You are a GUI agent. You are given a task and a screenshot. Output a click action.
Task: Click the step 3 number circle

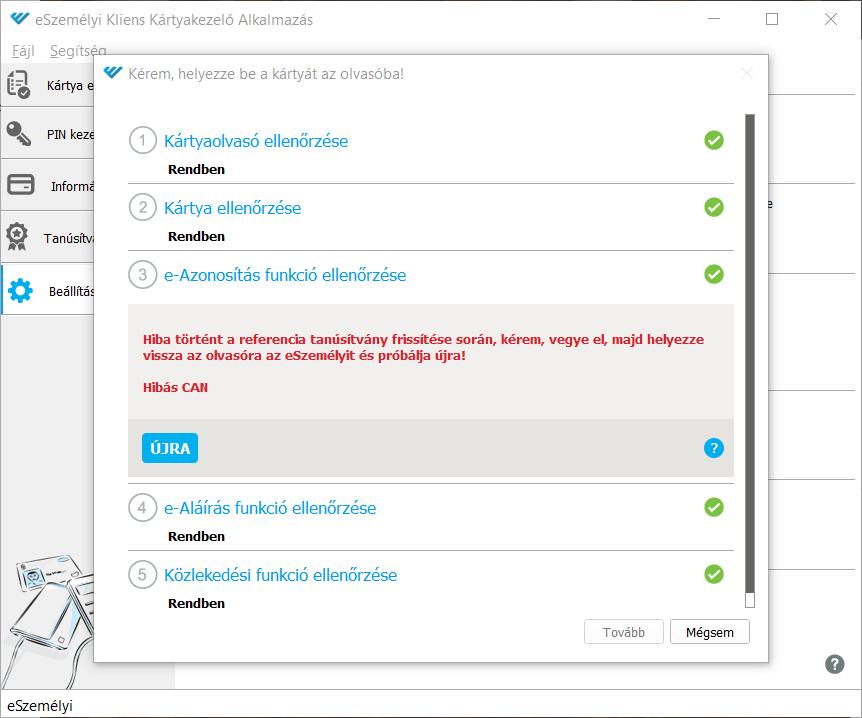tap(142, 274)
